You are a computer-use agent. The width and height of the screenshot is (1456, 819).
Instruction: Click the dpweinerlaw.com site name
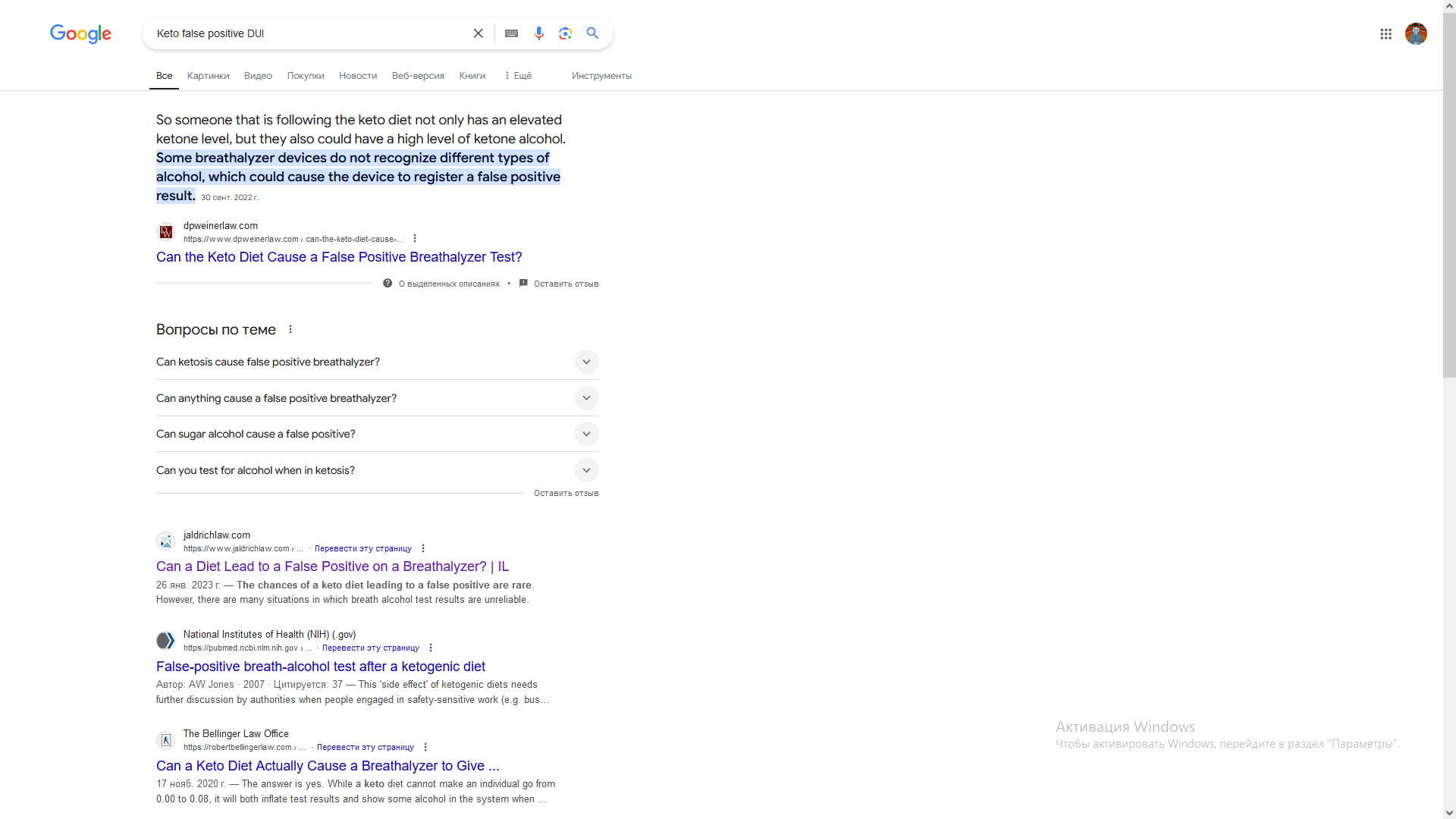221,225
